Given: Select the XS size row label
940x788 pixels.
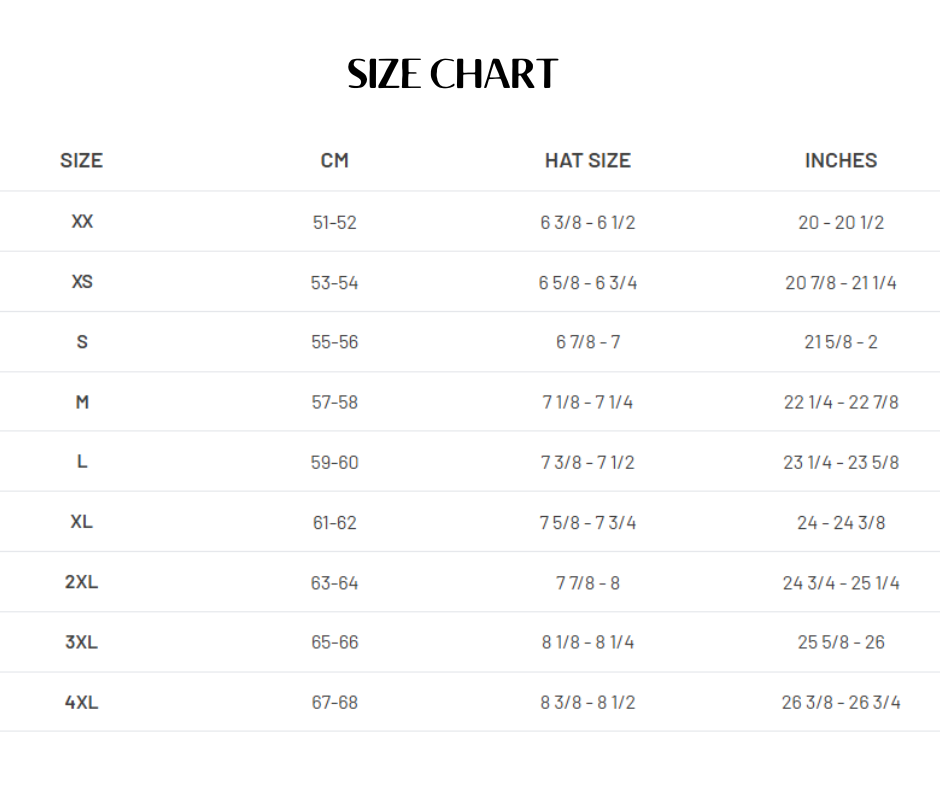Looking at the screenshot, I should (x=82, y=282).
